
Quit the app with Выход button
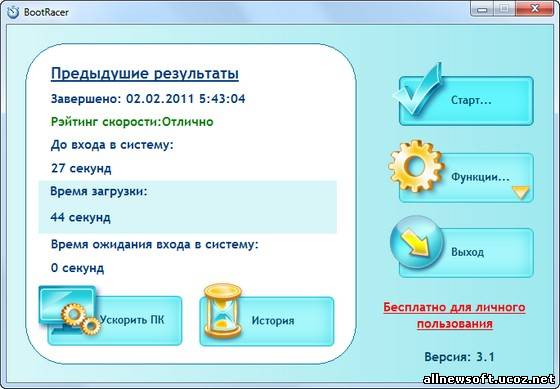click(466, 253)
